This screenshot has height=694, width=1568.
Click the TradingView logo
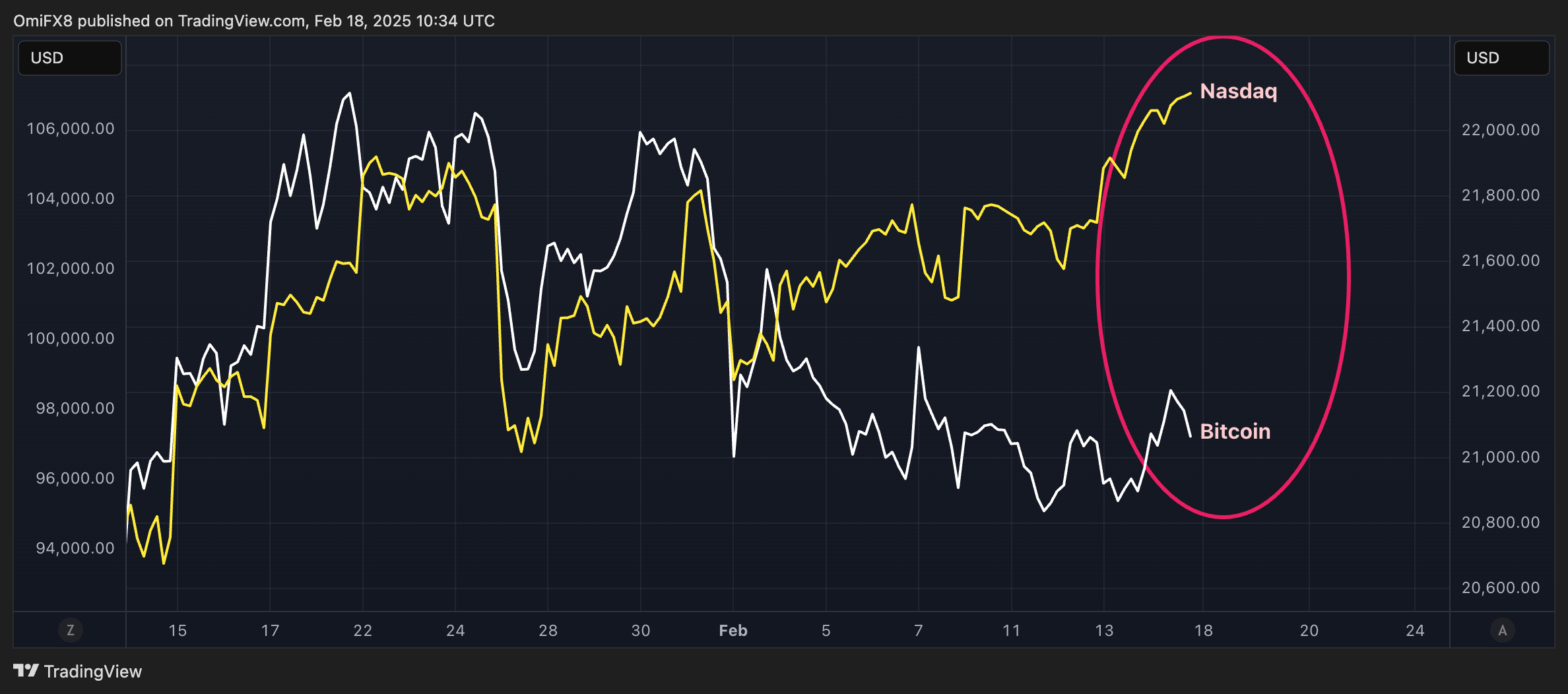click(x=78, y=671)
